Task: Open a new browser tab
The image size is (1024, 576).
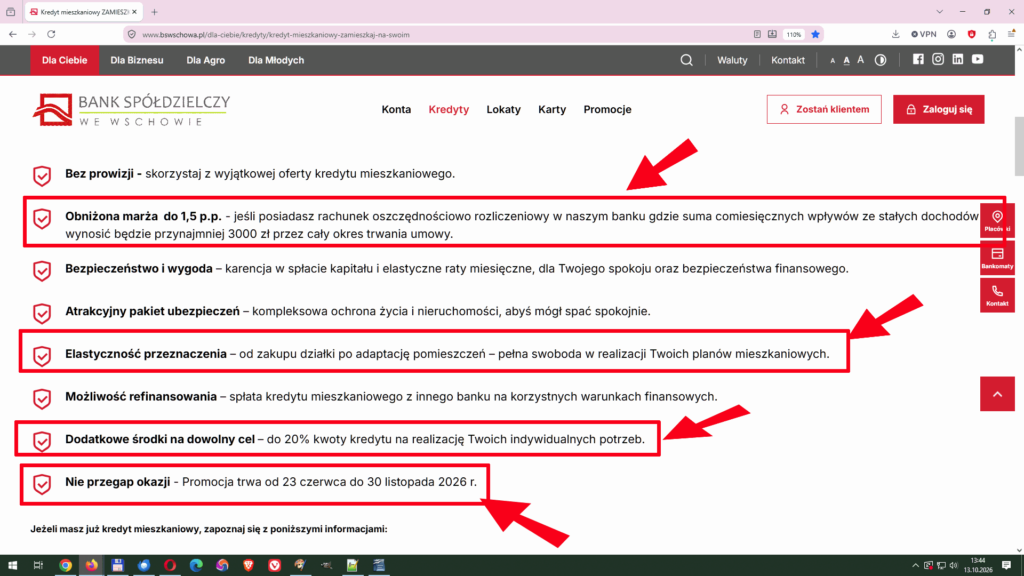Action: click(x=155, y=12)
